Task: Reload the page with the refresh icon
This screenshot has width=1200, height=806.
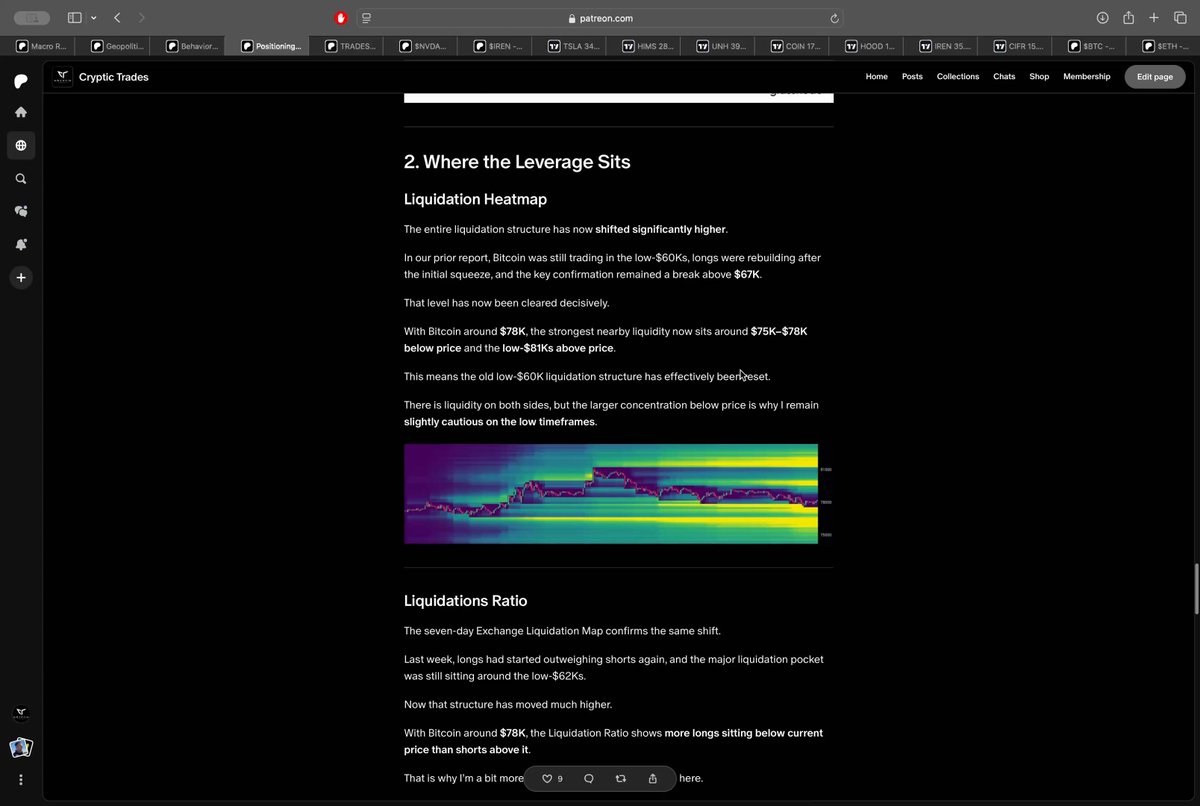Action: click(x=834, y=18)
